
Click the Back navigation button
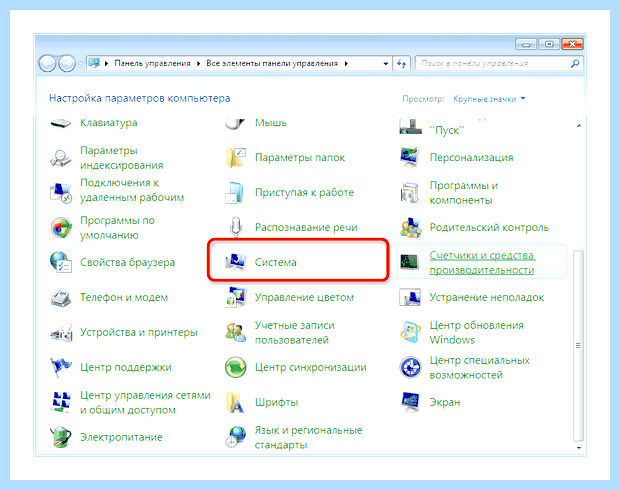point(47,64)
